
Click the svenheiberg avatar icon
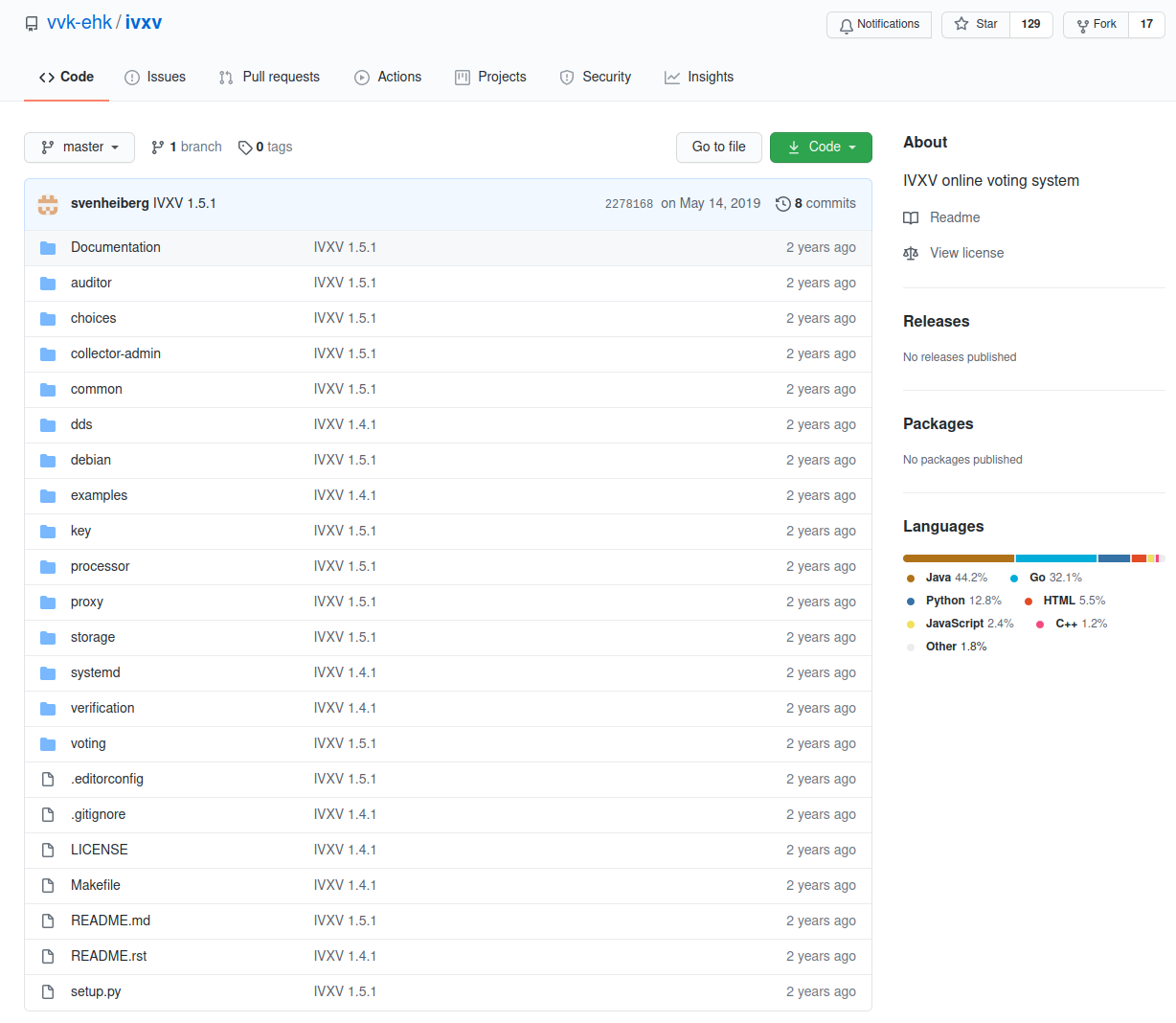pyautogui.click(x=48, y=204)
